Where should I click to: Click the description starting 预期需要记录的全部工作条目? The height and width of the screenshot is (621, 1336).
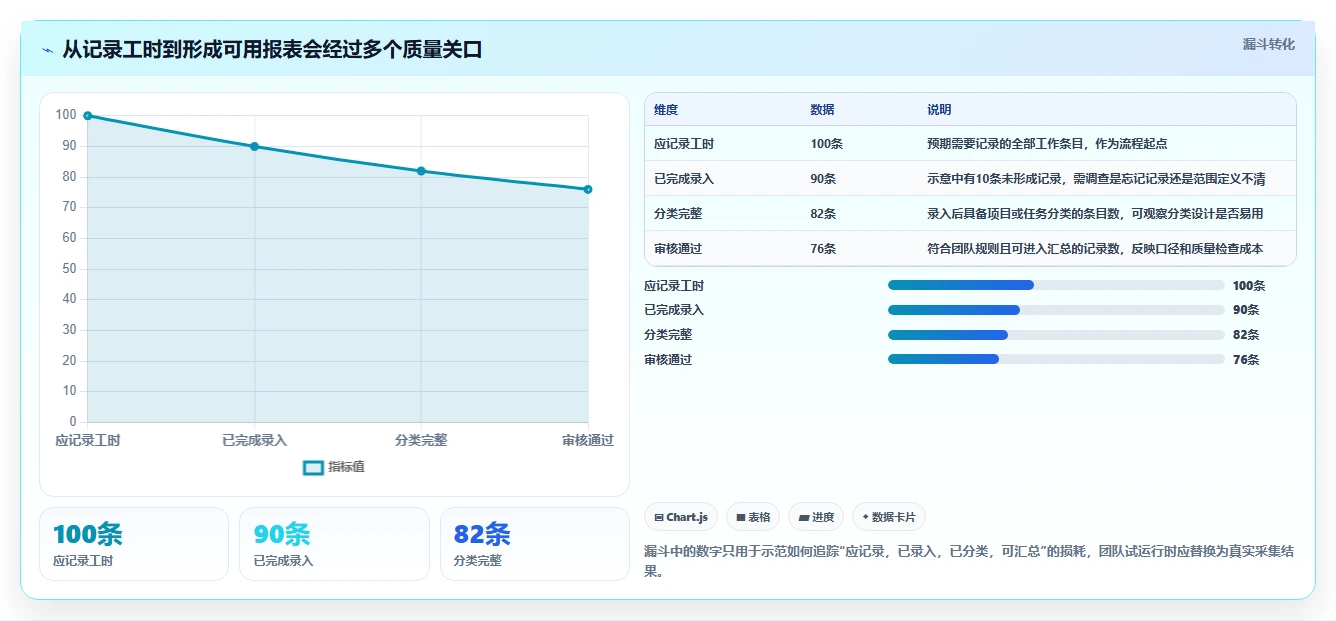pos(1047,144)
